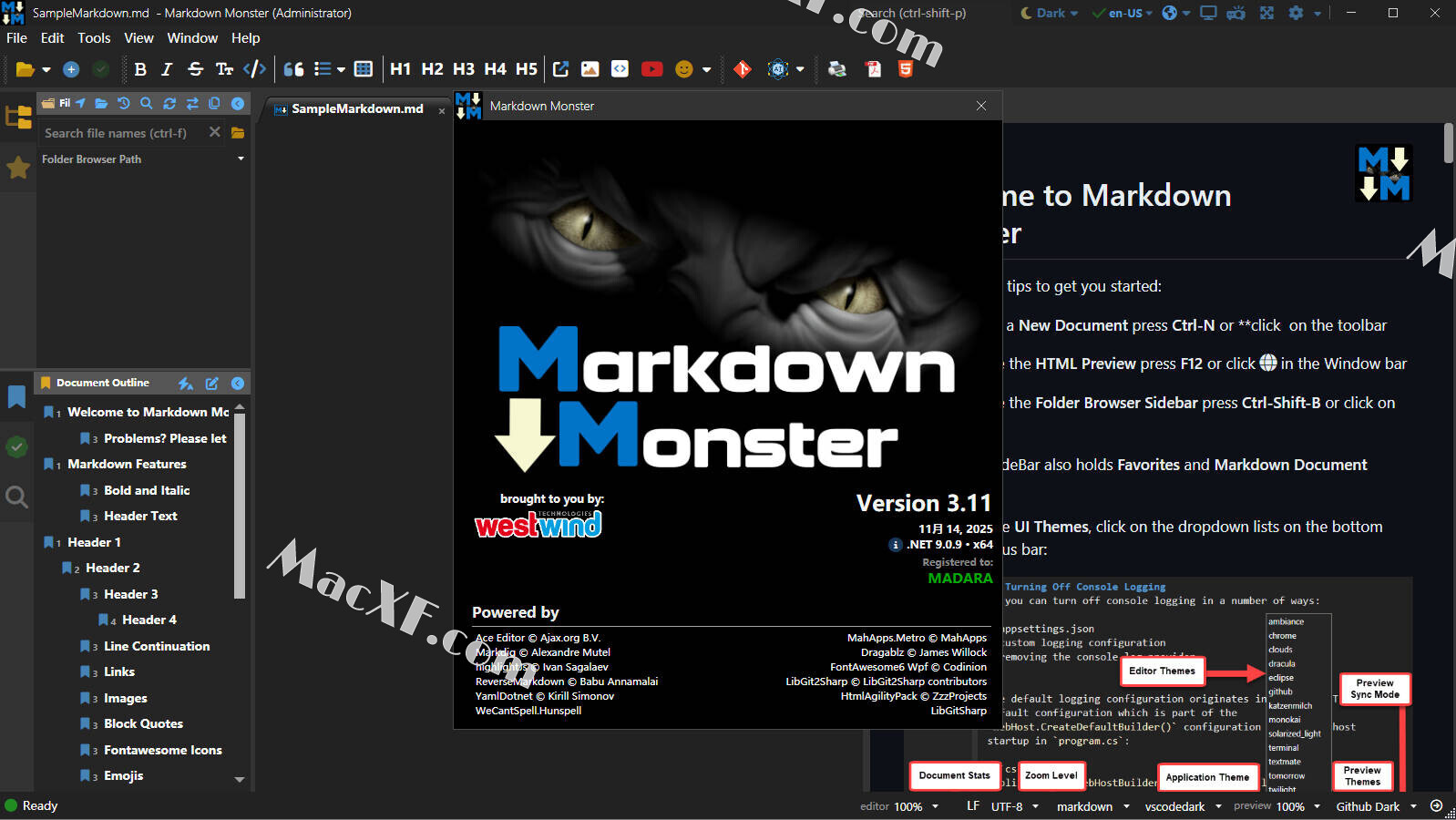The image size is (1456, 820).
Task: Click the strikethrough formatting icon
Action: (195, 69)
